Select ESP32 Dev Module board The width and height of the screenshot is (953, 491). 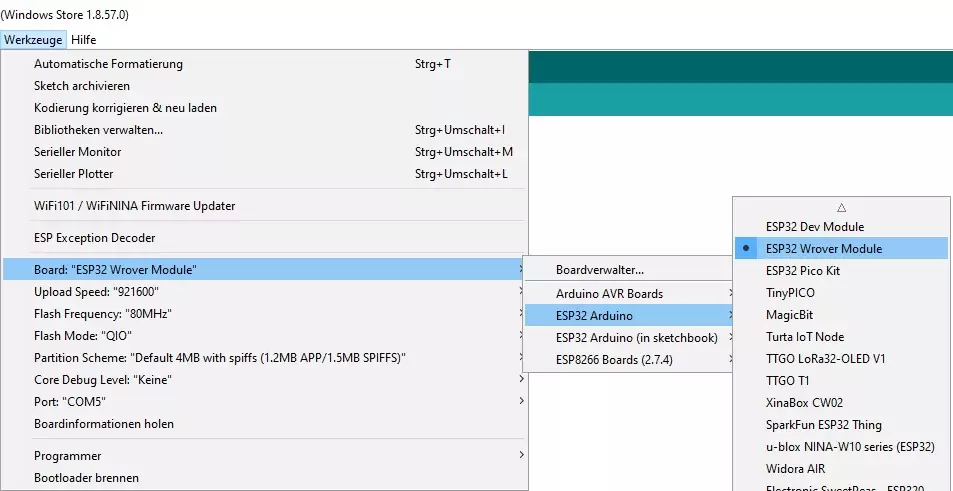point(841,227)
